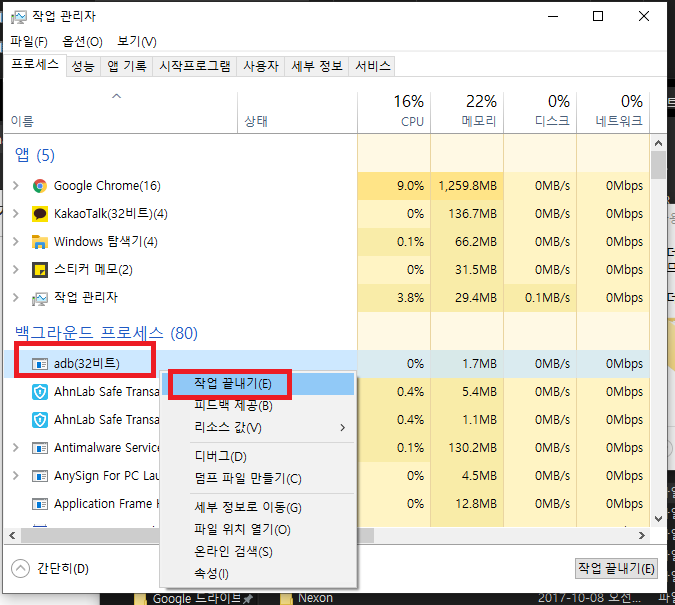Image resolution: width=675 pixels, height=605 pixels.
Task: Click the 백그라운드 프로세스 (80) group heading
Action: point(106,333)
